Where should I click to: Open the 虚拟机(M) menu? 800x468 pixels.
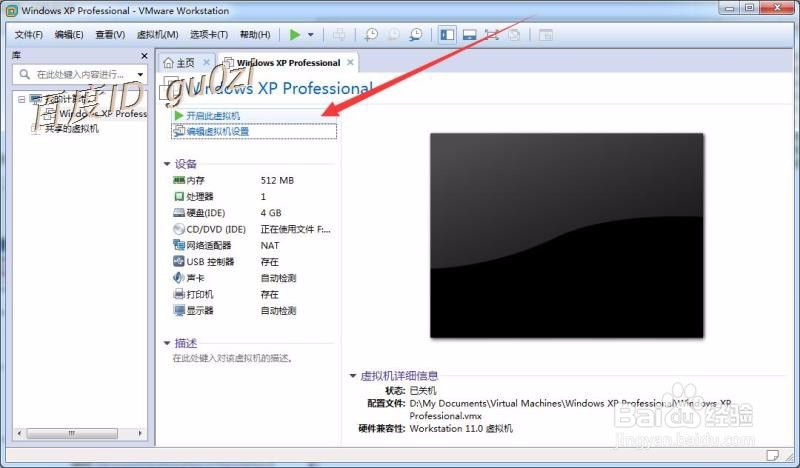point(158,35)
